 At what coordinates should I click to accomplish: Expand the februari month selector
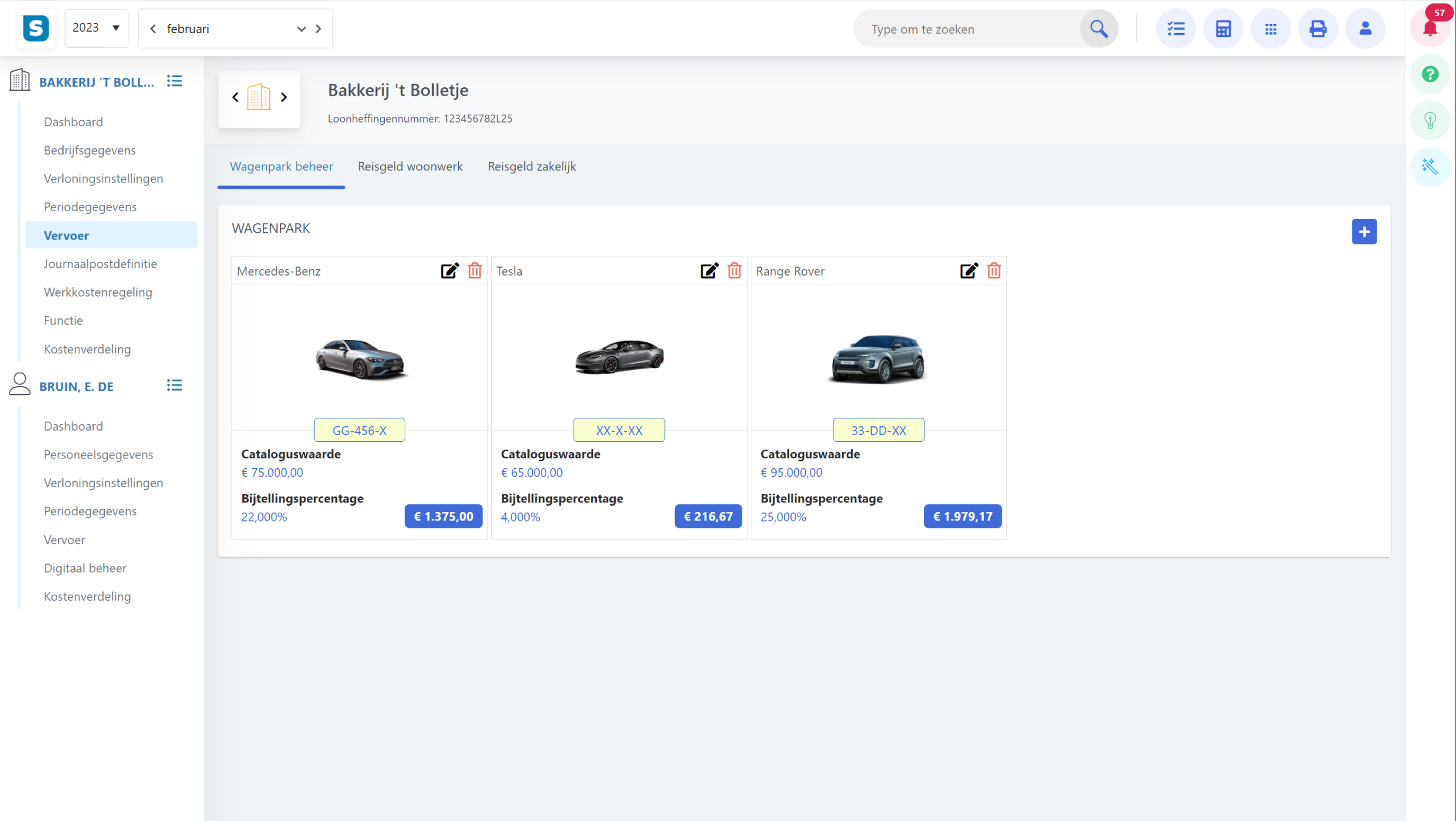(x=301, y=29)
